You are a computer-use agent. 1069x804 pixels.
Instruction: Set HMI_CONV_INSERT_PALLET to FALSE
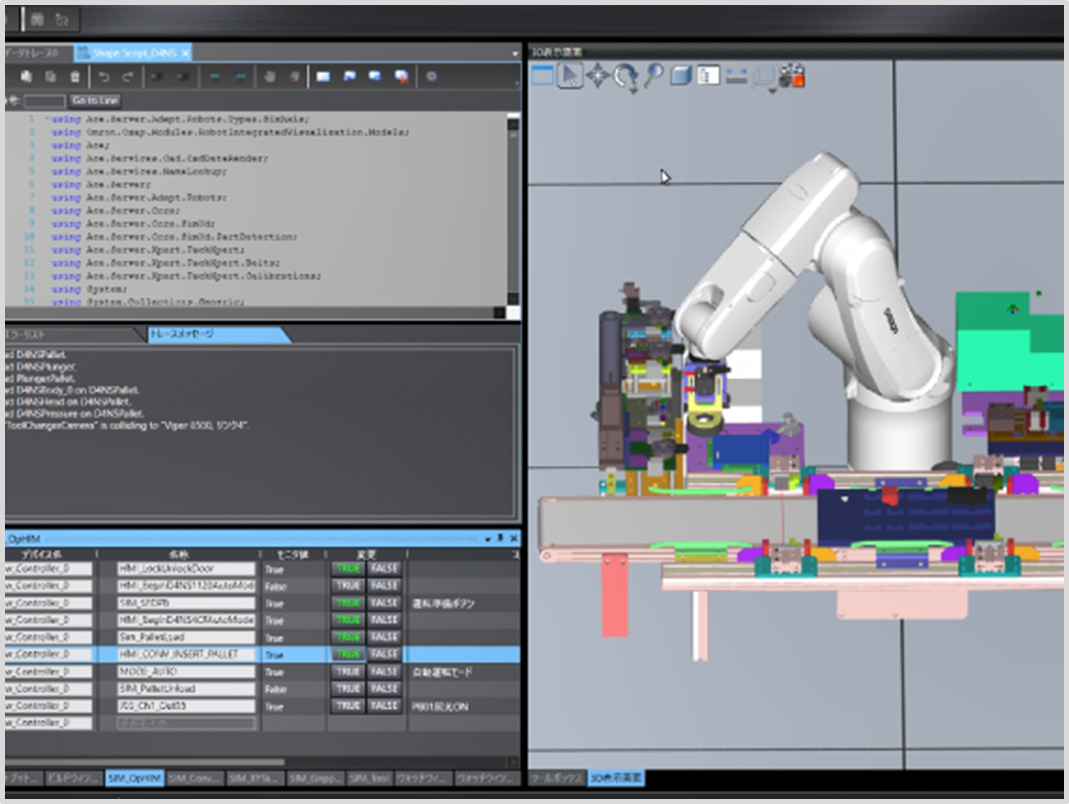384,654
